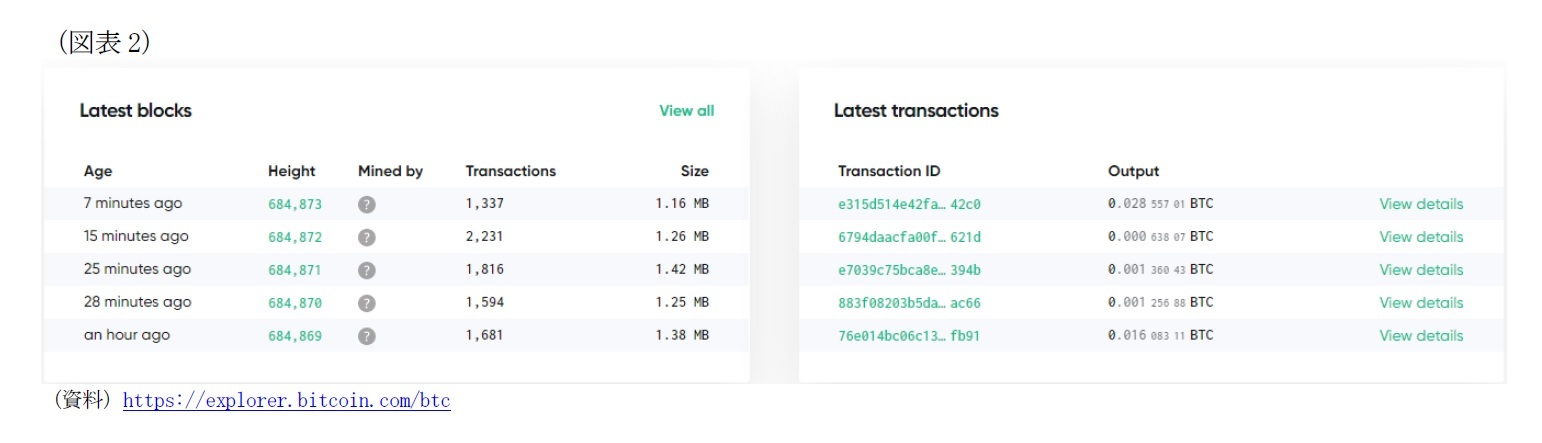Click unknown miner icon for block 684,870

tap(367, 303)
